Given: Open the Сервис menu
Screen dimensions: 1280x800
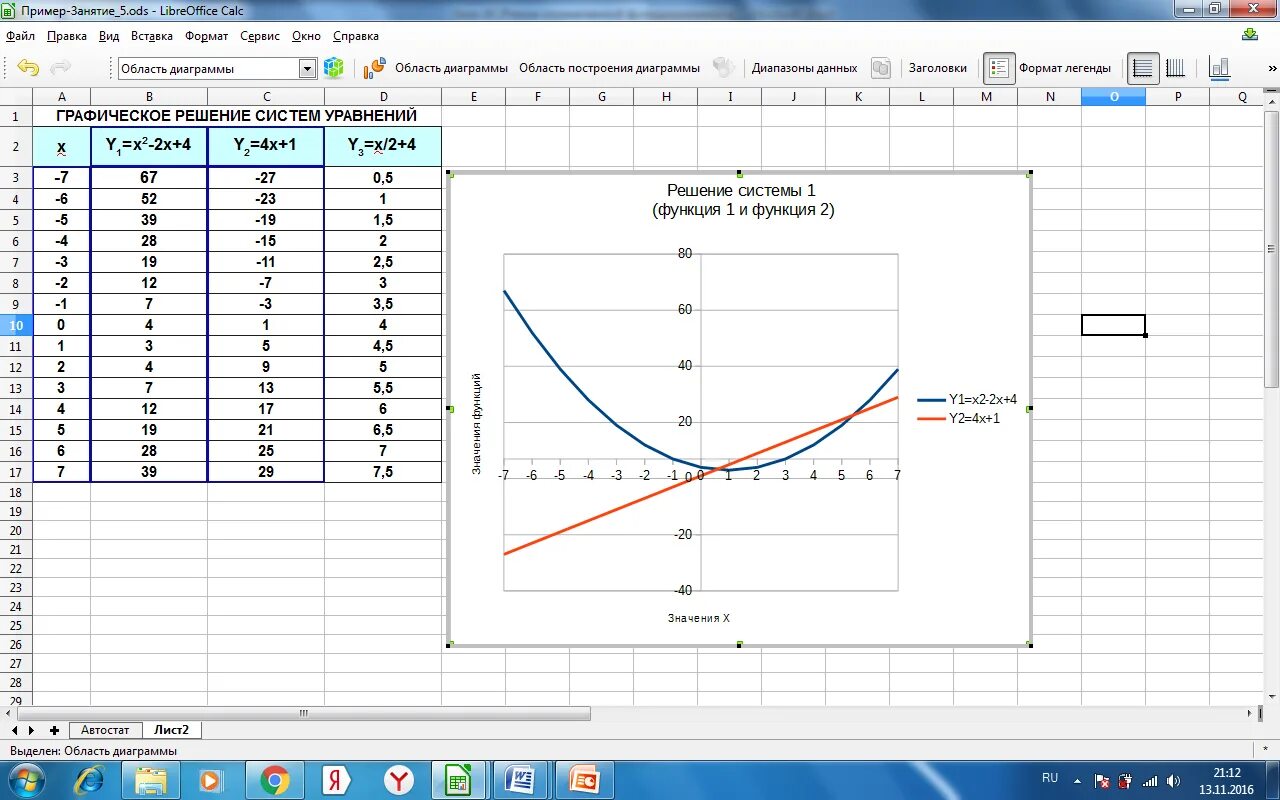Looking at the screenshot, I should click(x=260, y=36).
